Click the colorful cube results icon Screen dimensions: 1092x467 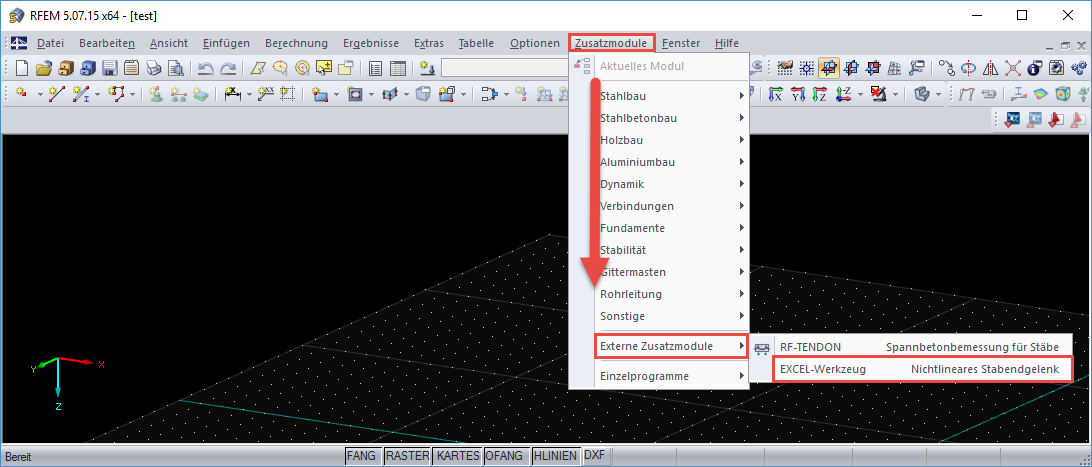[1063, 94]
